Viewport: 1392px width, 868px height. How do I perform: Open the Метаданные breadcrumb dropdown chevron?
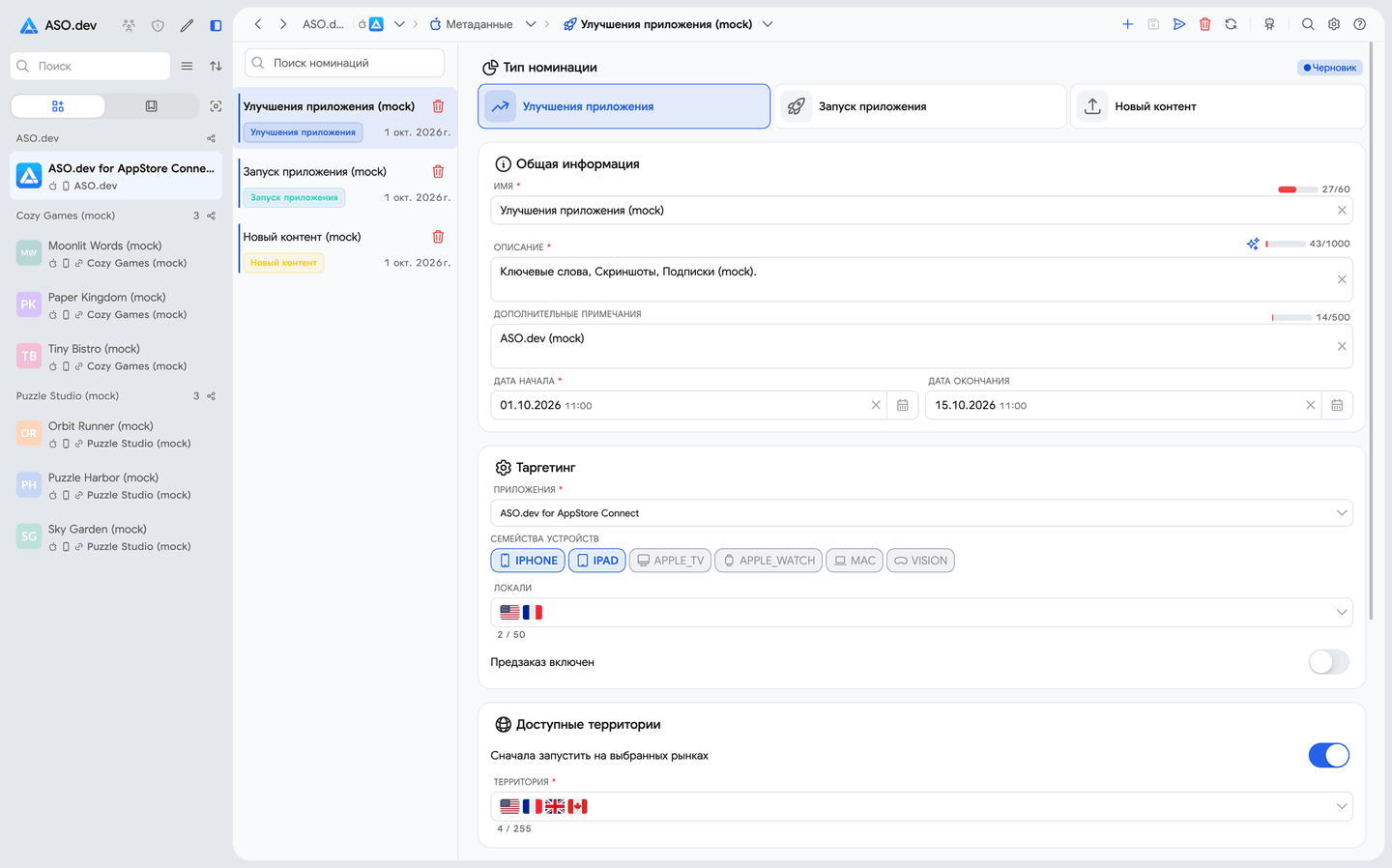531,24
